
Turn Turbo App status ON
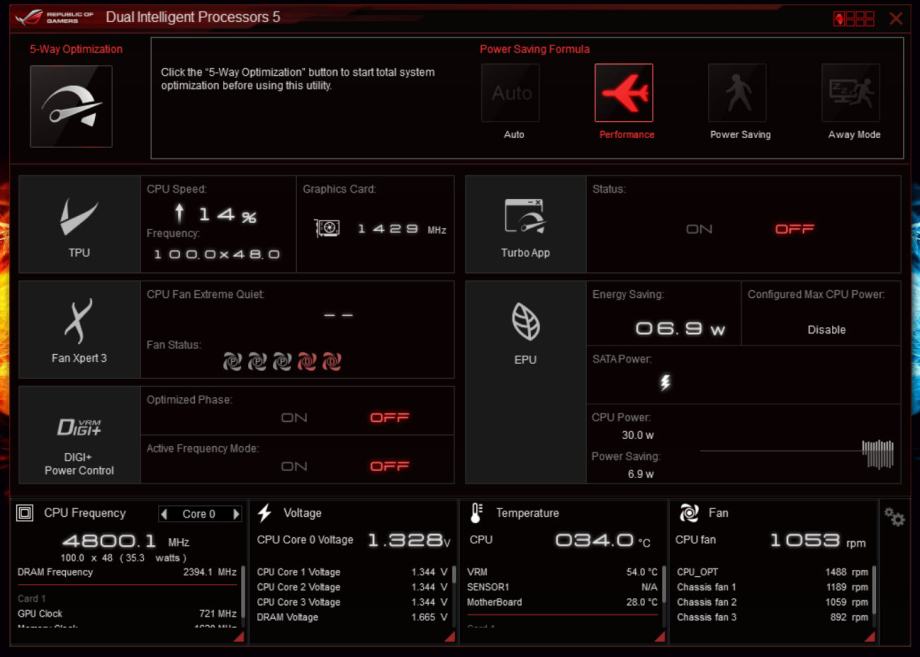coord(699,229)
